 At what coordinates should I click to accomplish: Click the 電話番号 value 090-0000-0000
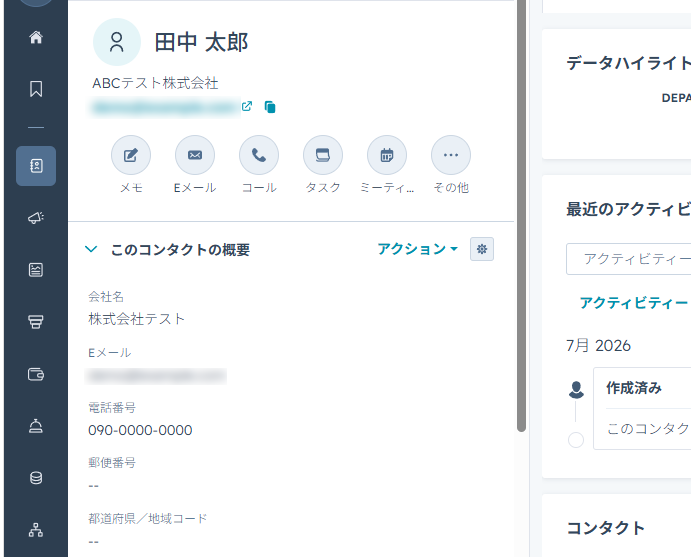click(140, 430)
